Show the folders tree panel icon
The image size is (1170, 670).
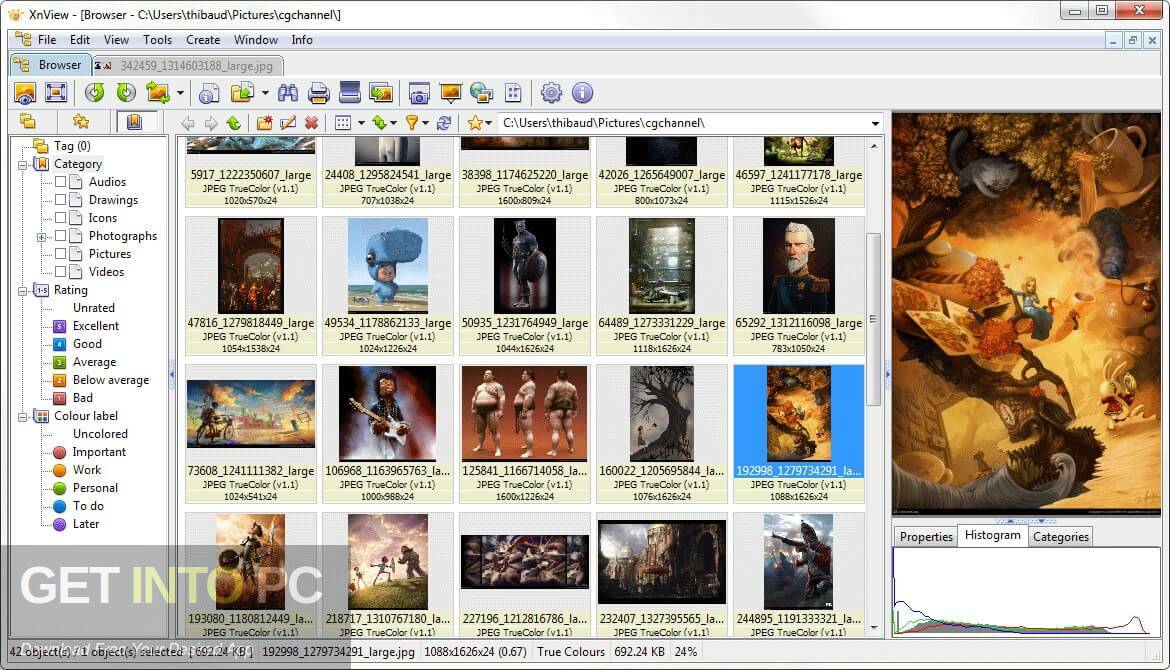pyautogui.click(x=28, y=122)
